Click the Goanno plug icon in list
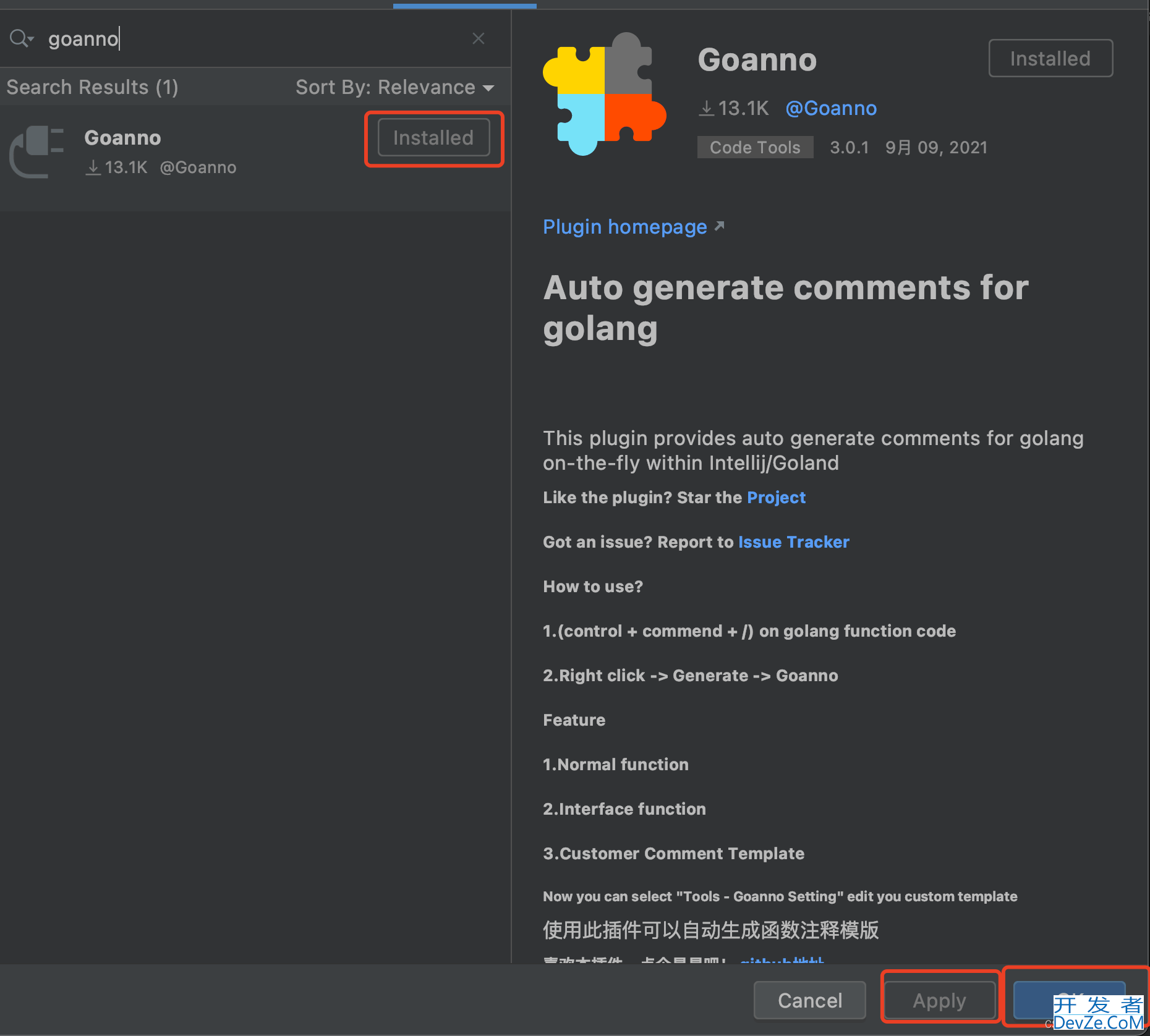 pos(37,152)
